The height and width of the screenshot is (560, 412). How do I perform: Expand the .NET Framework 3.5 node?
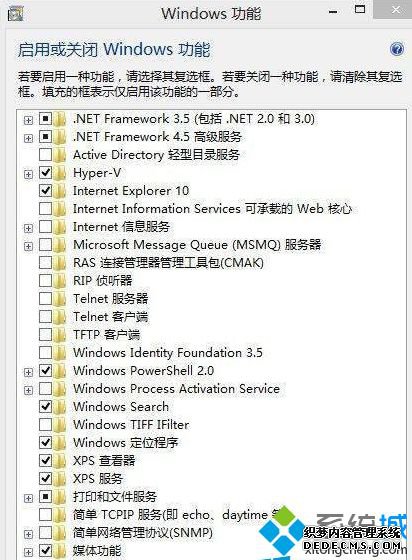coord(28,120)
